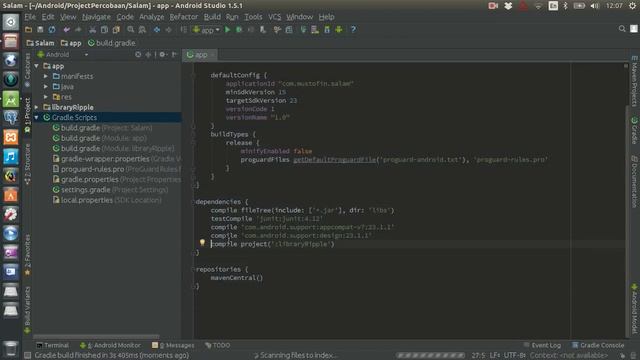This screenshot has width=640, height=360.
Task: Open the Event Log
Action: [542, 345]
